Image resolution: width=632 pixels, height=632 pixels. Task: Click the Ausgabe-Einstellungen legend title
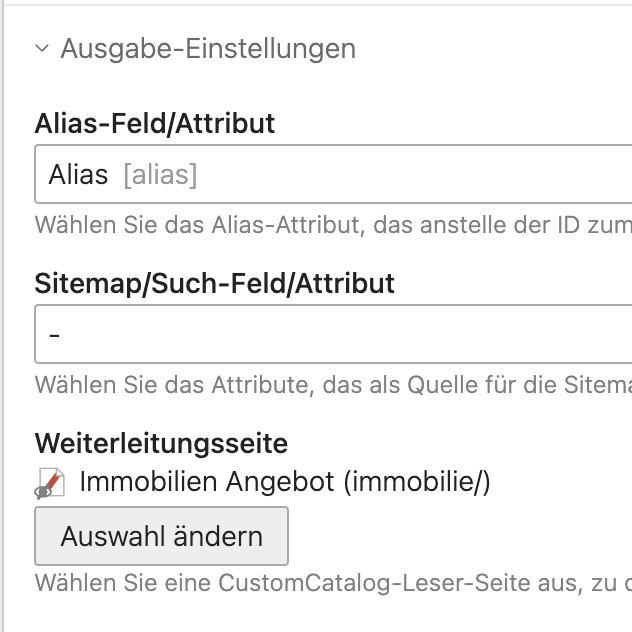(x=207, y=48)
